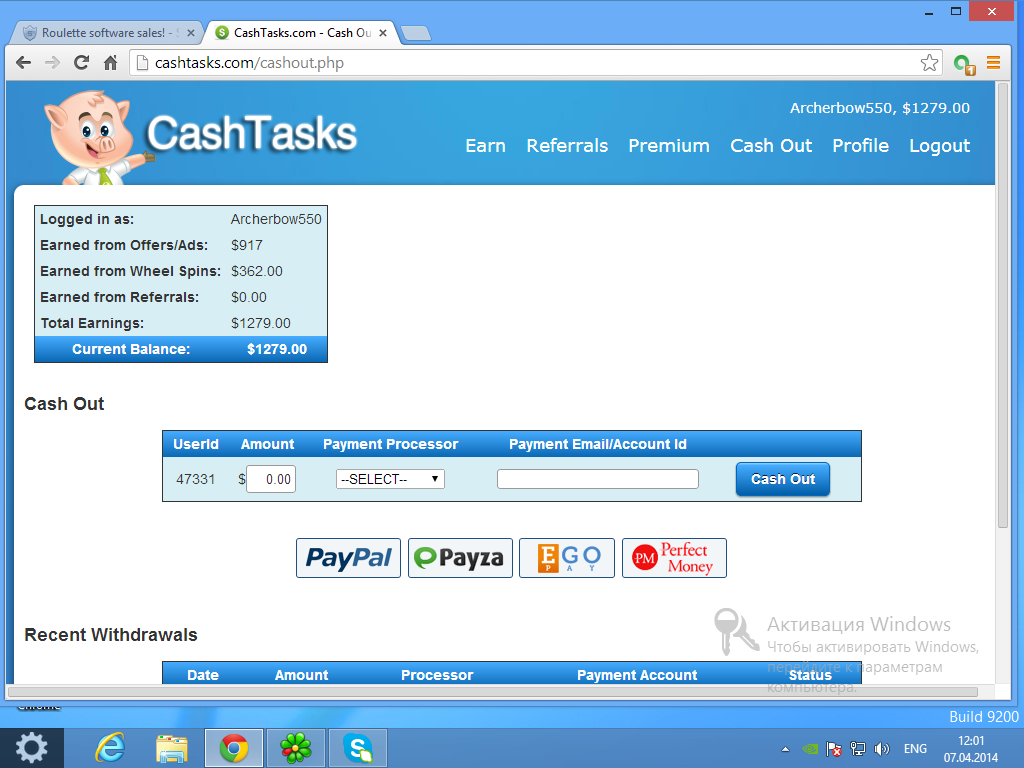Open the Profile page
The image size is (1024, 768).
[860, 146]
